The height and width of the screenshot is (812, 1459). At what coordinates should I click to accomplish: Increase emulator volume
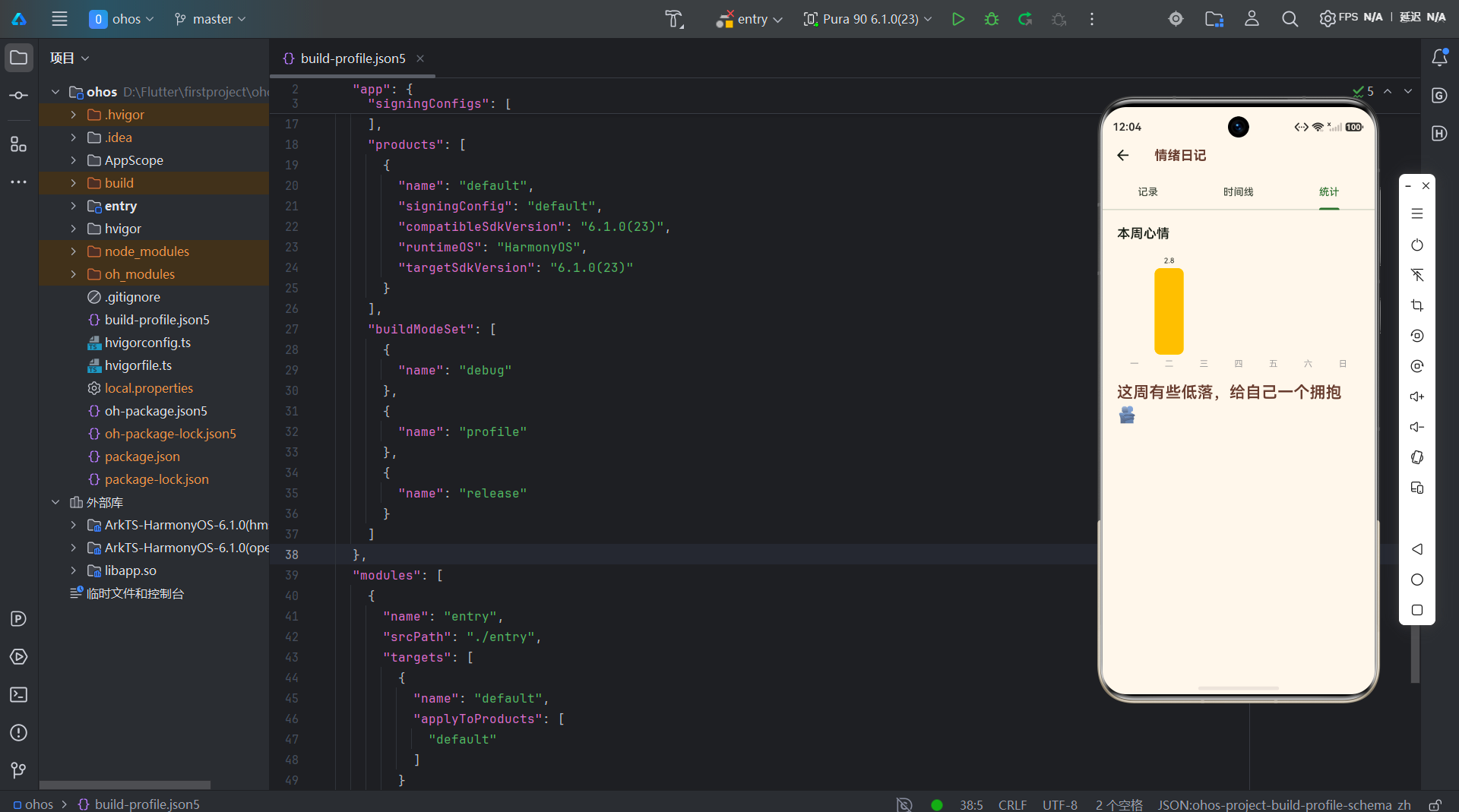1417,397
